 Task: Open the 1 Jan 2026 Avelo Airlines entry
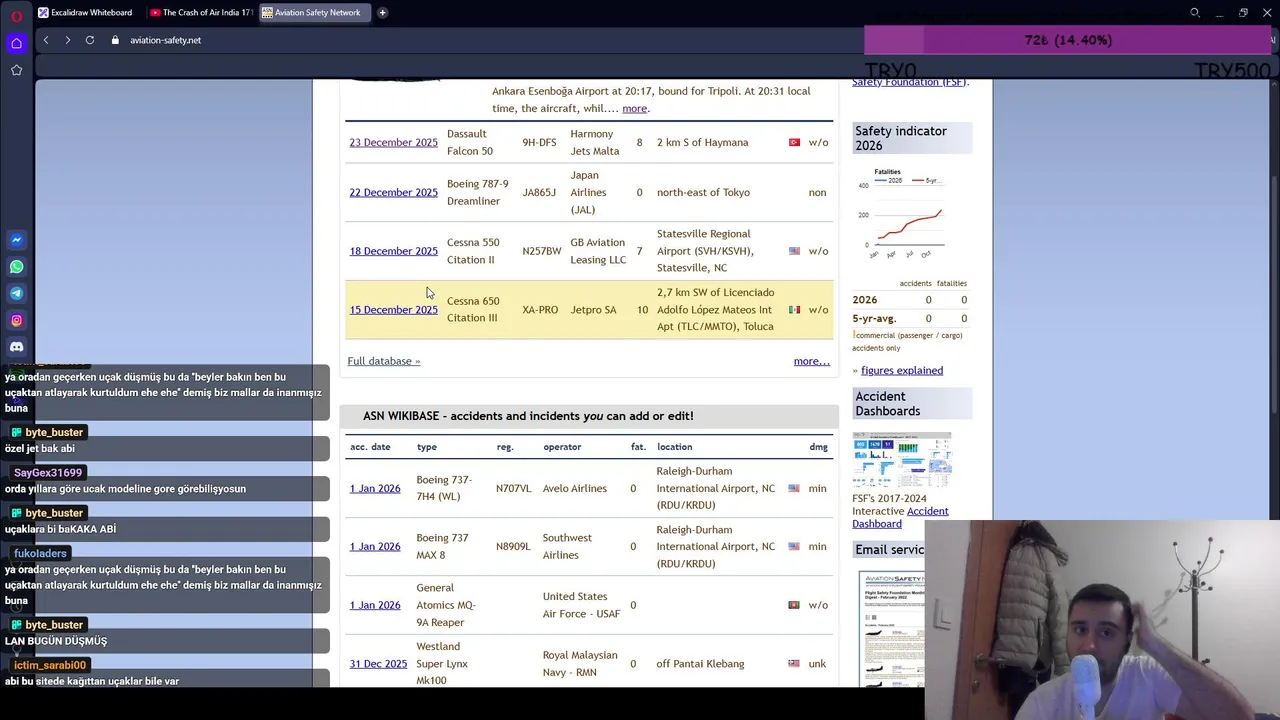point(375,489)
